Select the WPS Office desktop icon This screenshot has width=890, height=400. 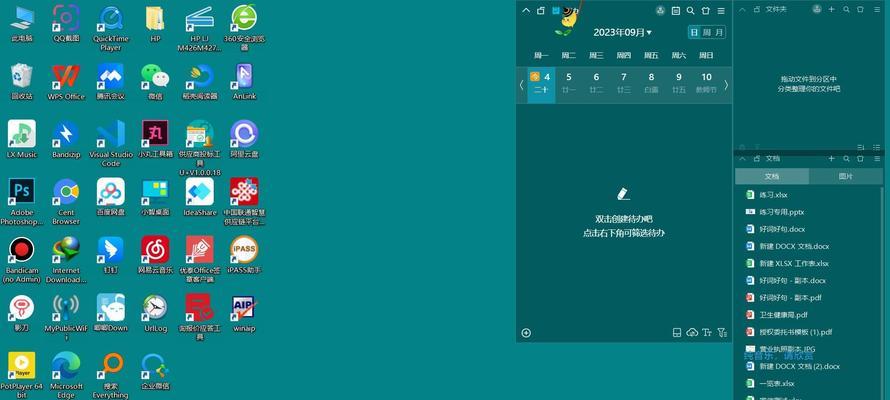point(66,82)
